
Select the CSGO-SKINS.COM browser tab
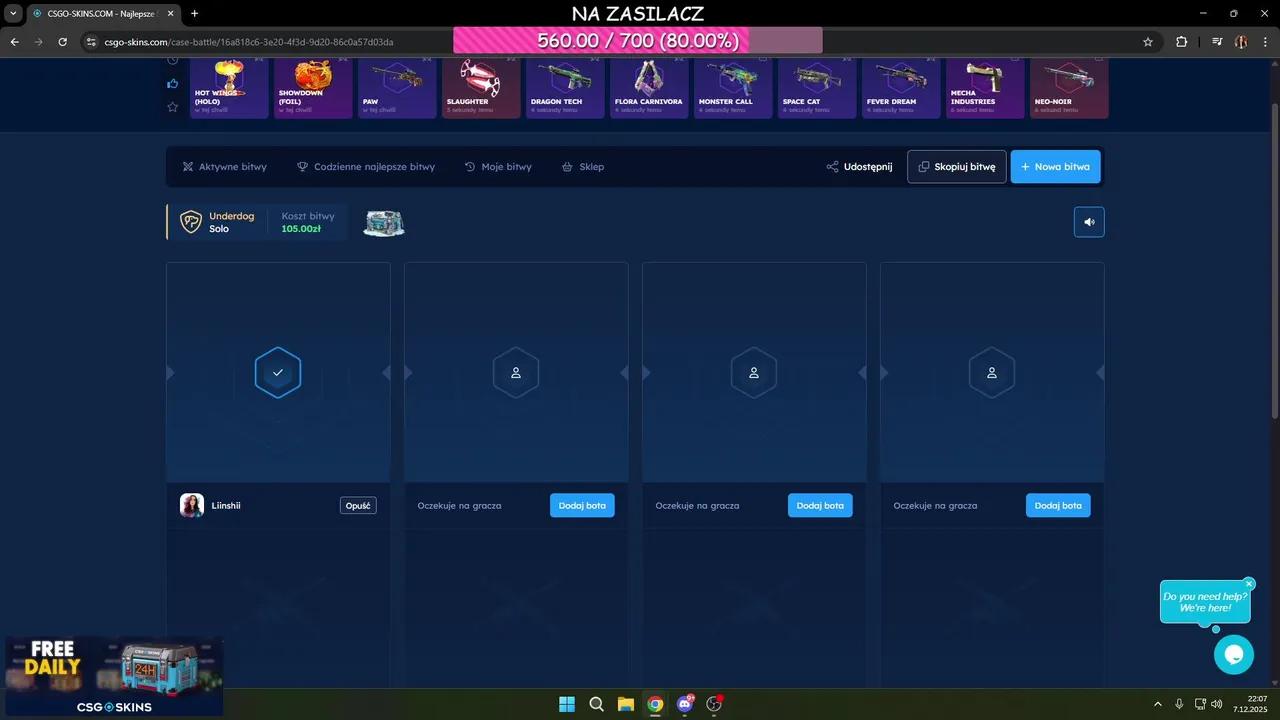pyautogui.click(x=102, y=14)
